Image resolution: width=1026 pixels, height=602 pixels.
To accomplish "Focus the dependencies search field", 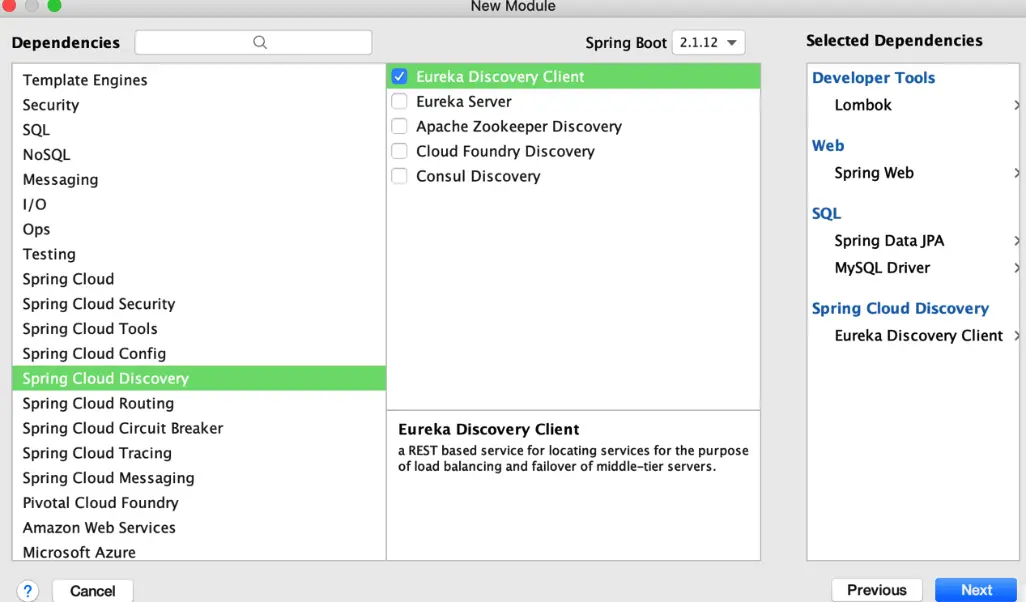I will click(x=253, y=43).
